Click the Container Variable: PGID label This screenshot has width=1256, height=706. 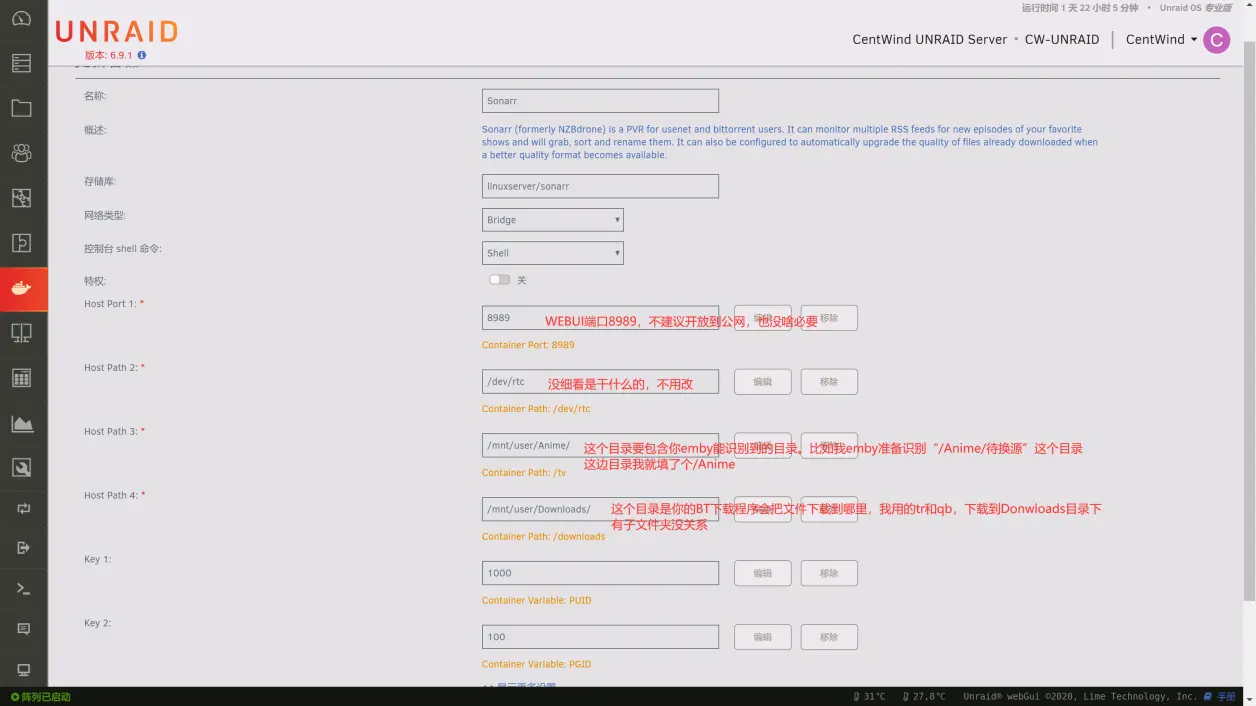click(x=536, y=665)
